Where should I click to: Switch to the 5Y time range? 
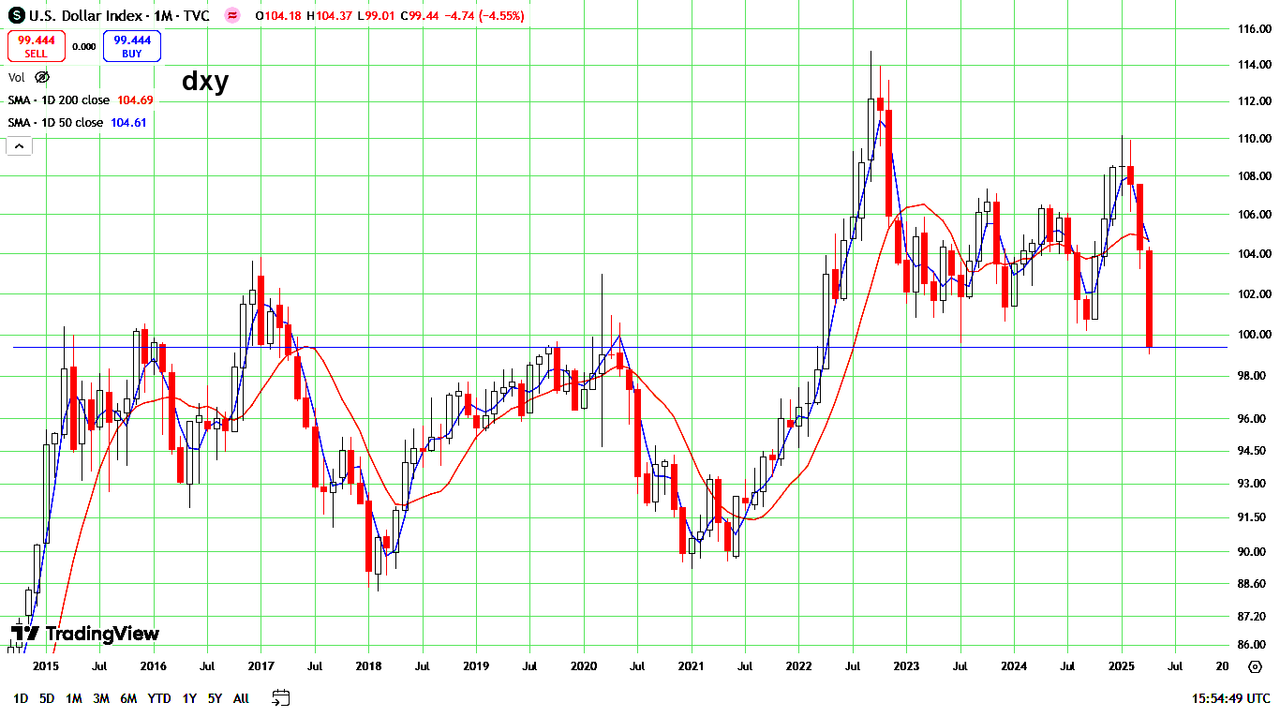(x=215, y=698)
